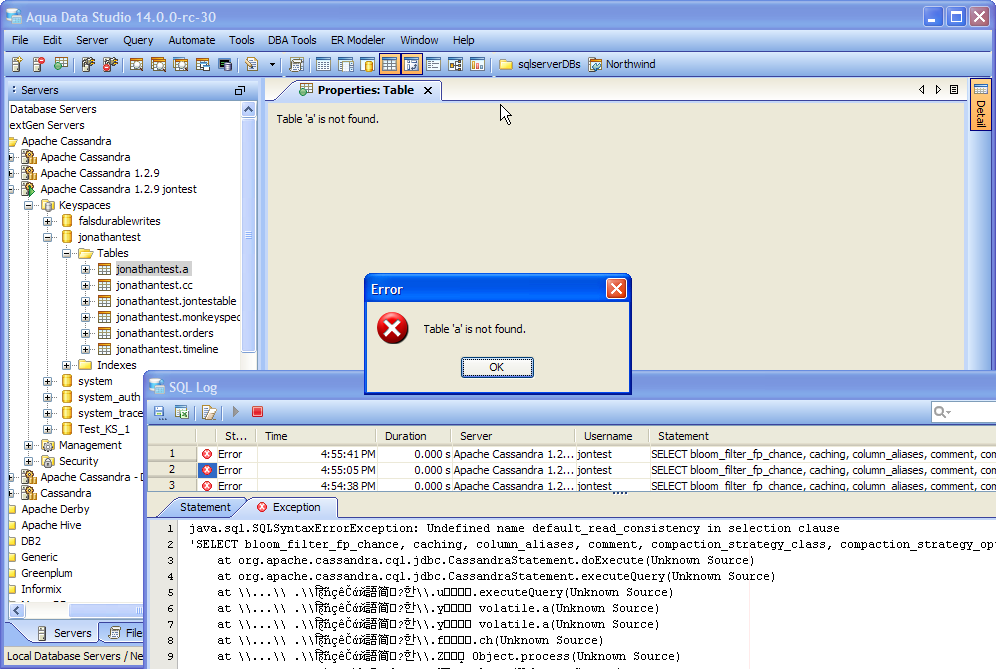Close the Error dialog with red X
996x669 pixels.
click(616, 289)
